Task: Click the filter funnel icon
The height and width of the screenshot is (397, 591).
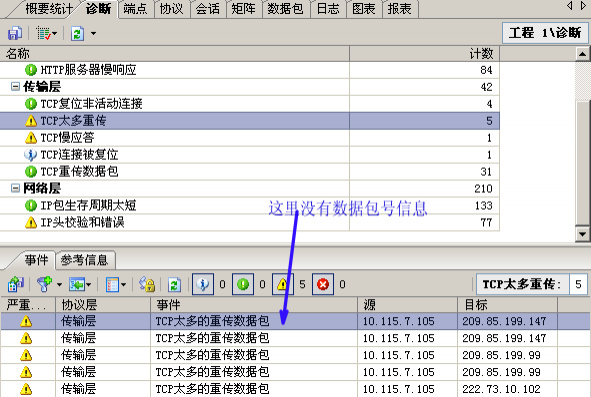Action: (x=44, y=284)
